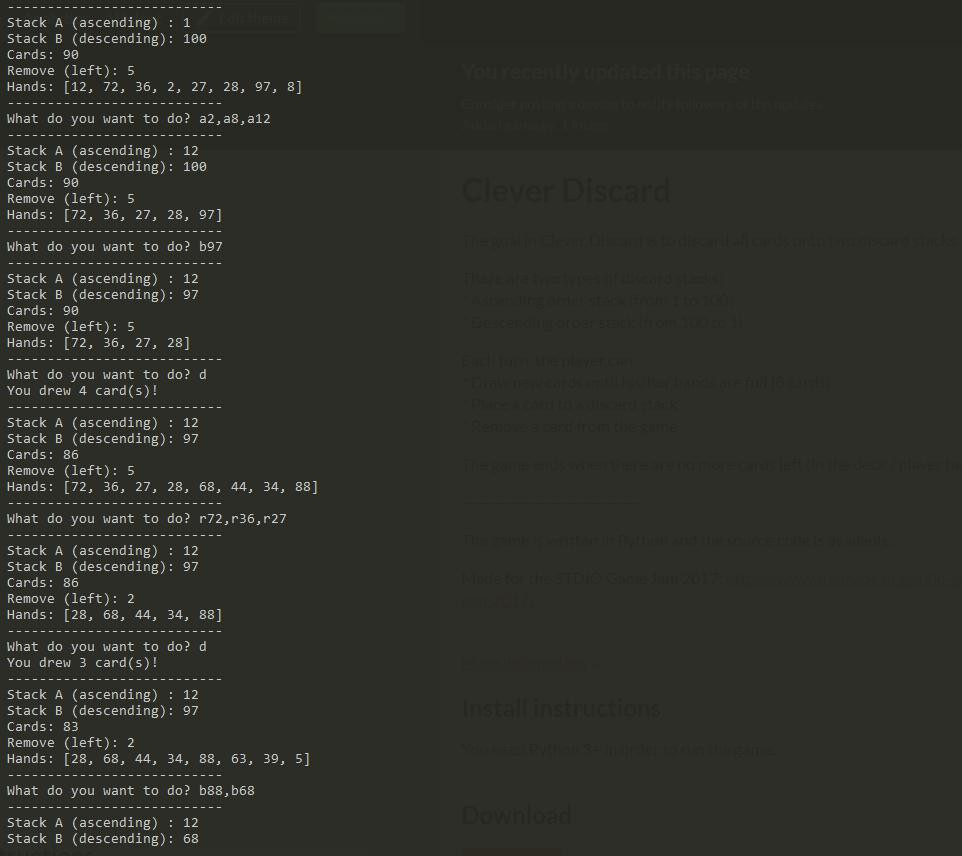Click the 'Ascending order stack' rule line
Image resolution: width=962 pixels, height=856 pixels.
pos(599,301)
